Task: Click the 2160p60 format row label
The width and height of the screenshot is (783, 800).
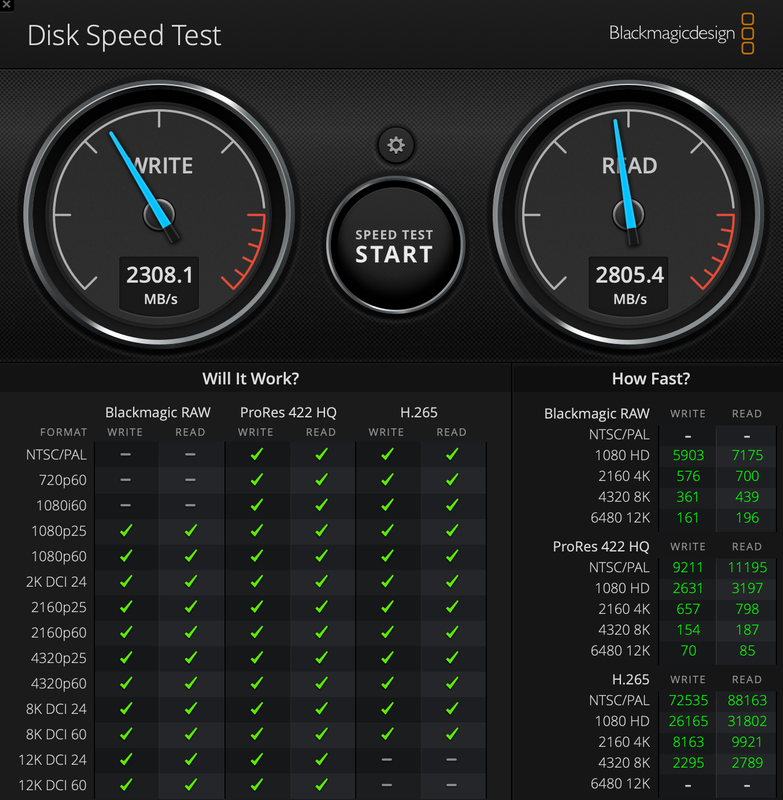Action: pos(59,633)
